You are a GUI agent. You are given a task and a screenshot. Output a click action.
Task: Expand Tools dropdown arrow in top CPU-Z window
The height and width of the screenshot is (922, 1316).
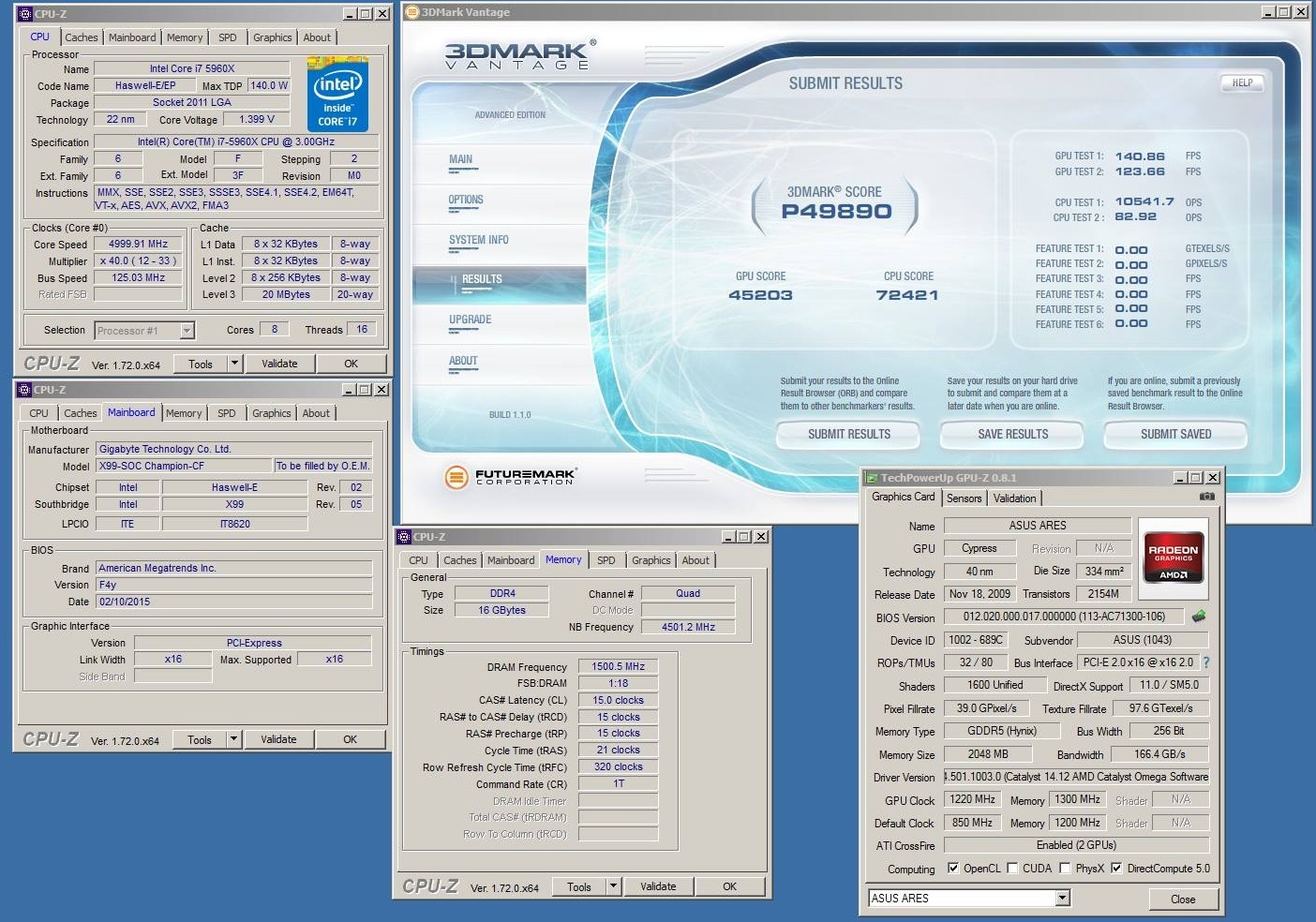click(x=234, y=364)
